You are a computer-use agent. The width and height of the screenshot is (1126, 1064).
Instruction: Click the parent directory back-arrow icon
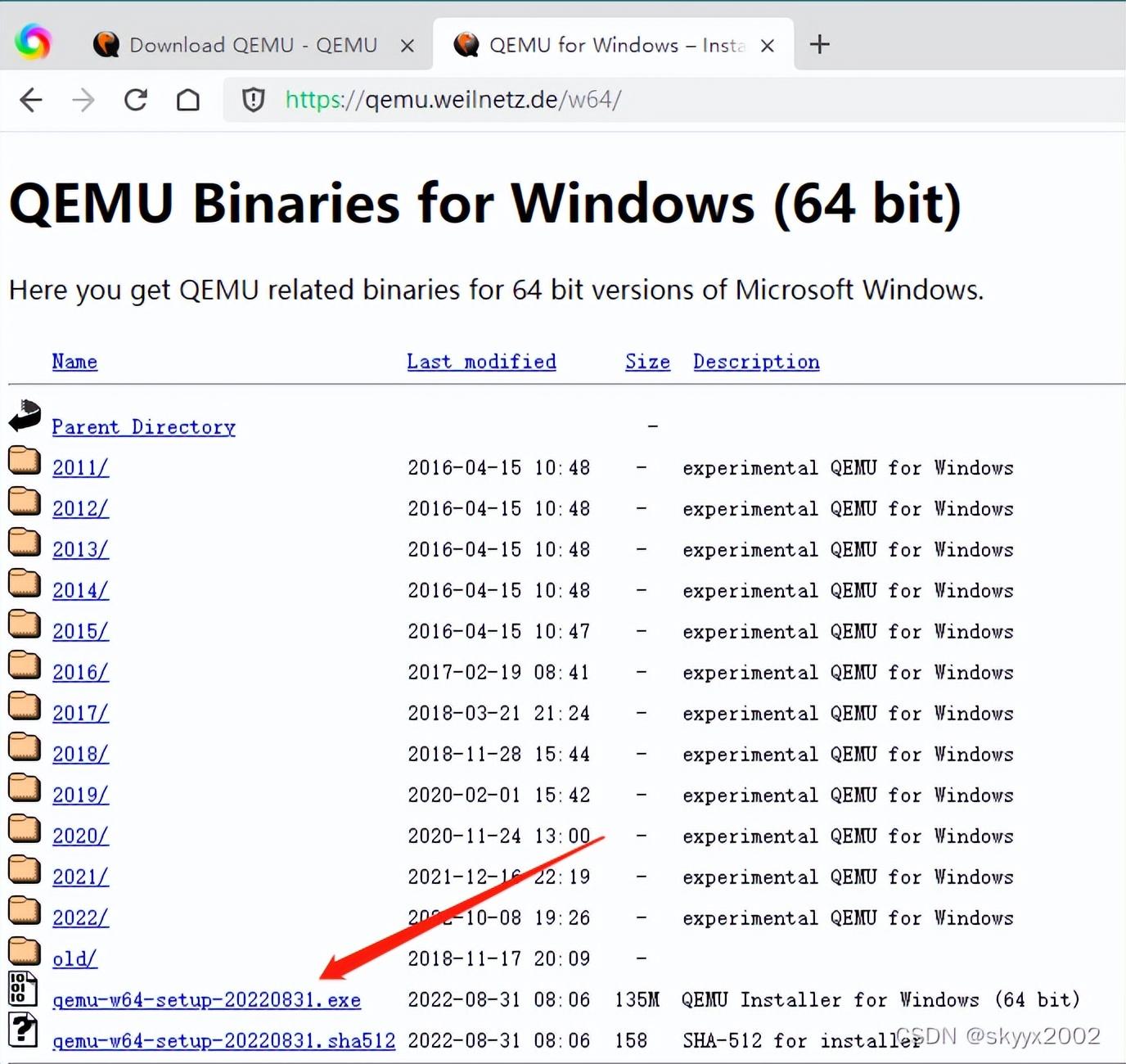[x=25, y=416]
